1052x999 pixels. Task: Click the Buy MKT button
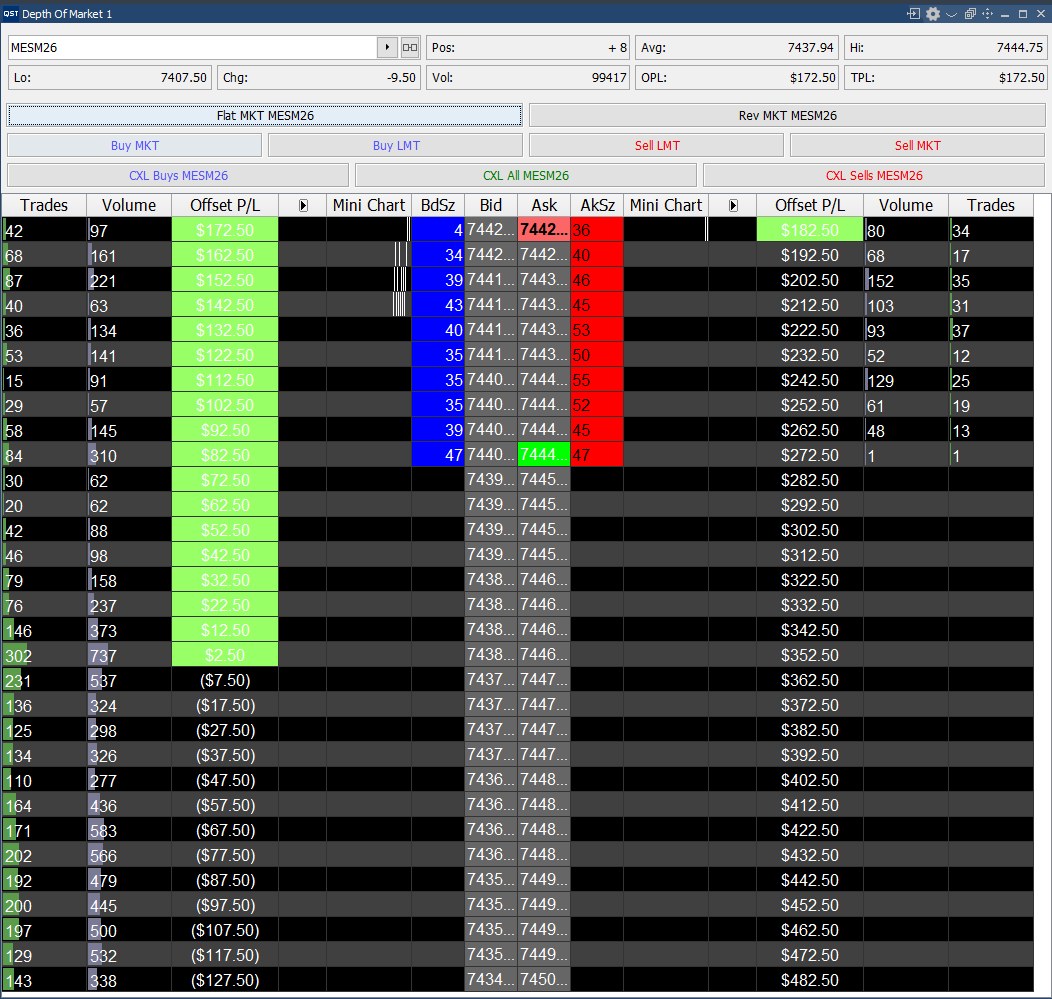click(134, 146)
